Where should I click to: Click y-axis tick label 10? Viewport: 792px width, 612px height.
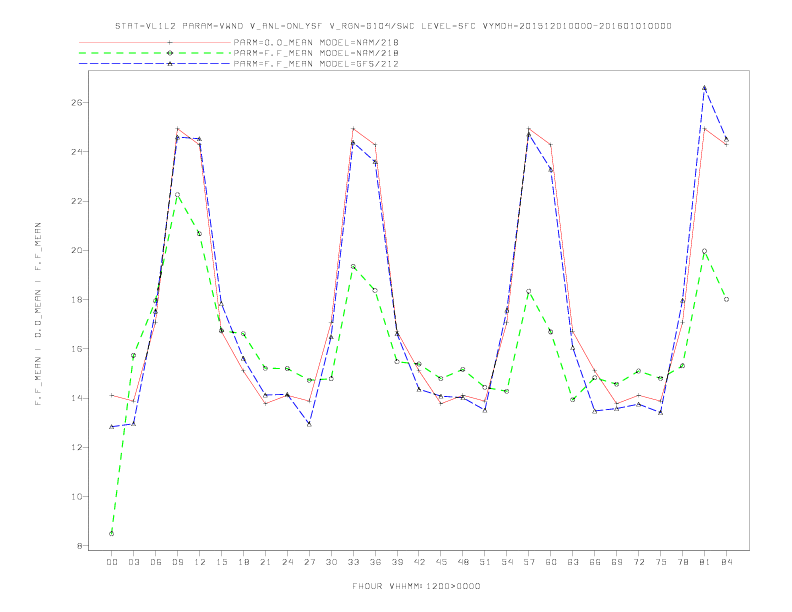(x=78, y=497)
